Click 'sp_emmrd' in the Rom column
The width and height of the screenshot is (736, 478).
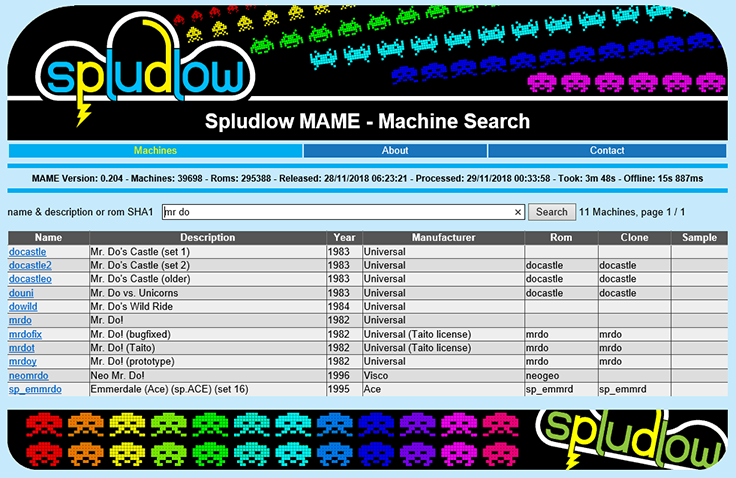[549, 389]
